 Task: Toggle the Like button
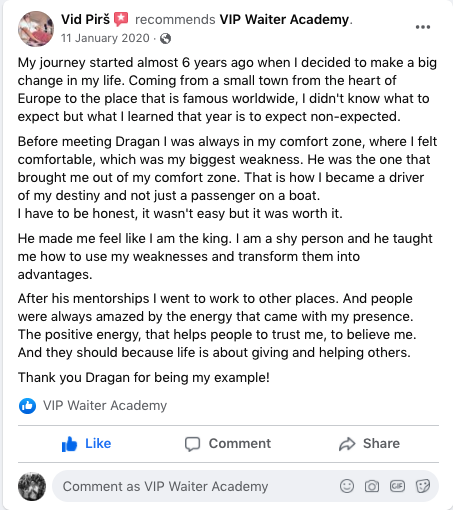(87, 444)
